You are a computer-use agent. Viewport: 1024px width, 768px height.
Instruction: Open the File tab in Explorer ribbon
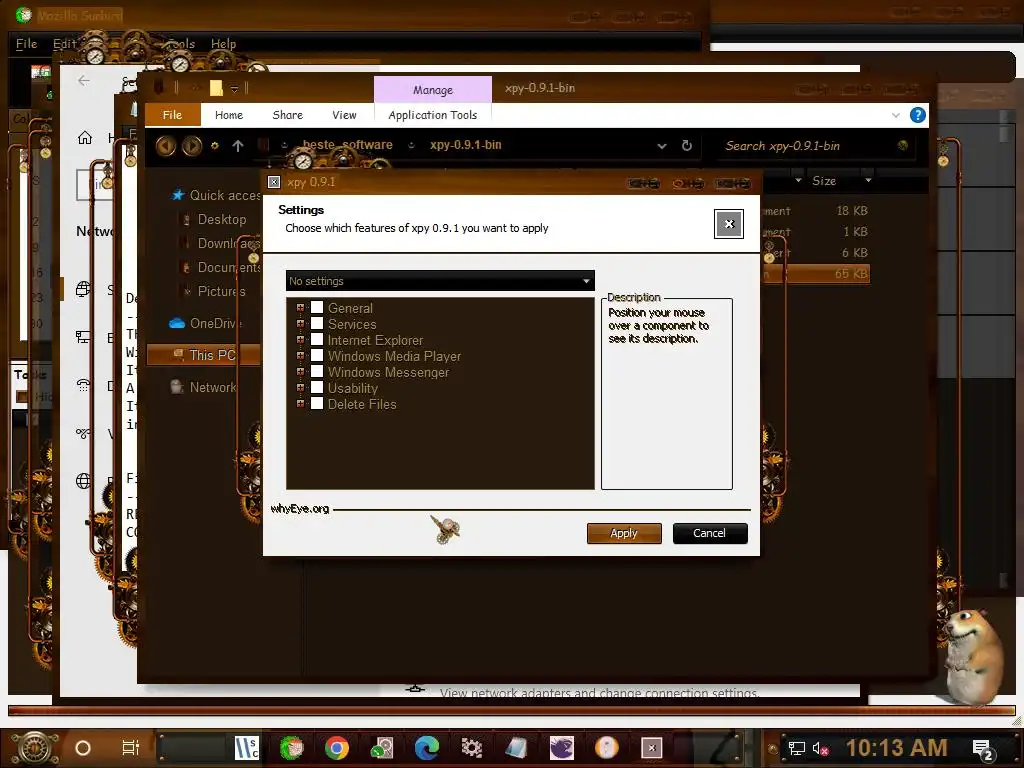tap(172, 115)
